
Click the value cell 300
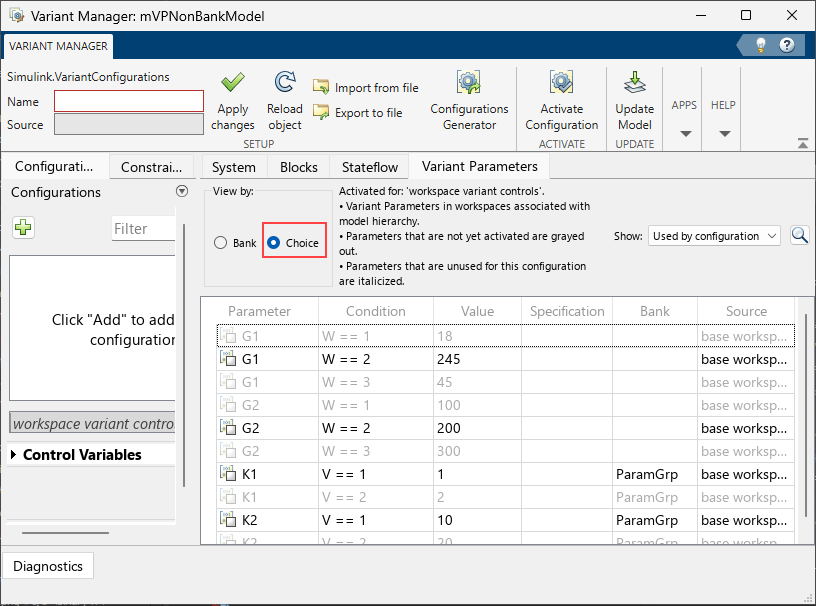477,450
